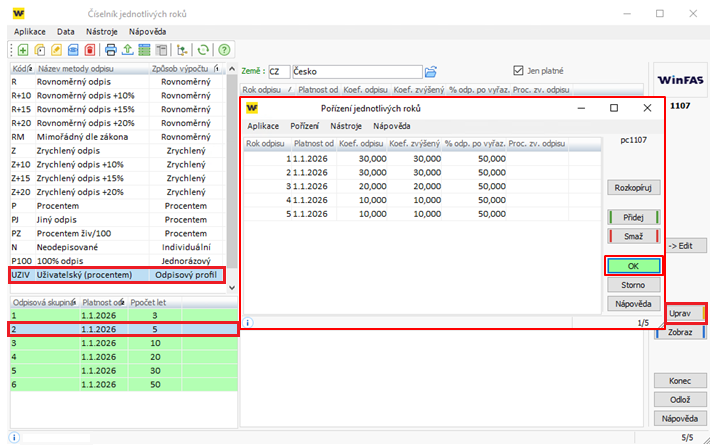Image resolution: width=714 pixels, height=447 pixels.
Task: Click the Smaž button in dialog
Action: click(x=634, y=235)
